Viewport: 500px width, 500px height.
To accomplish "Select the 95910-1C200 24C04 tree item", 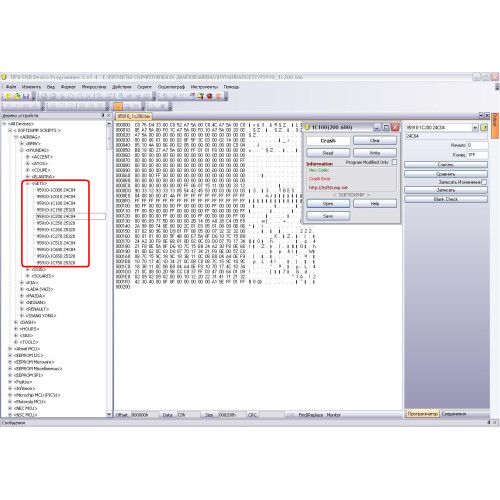I will [x=56, y=216].
